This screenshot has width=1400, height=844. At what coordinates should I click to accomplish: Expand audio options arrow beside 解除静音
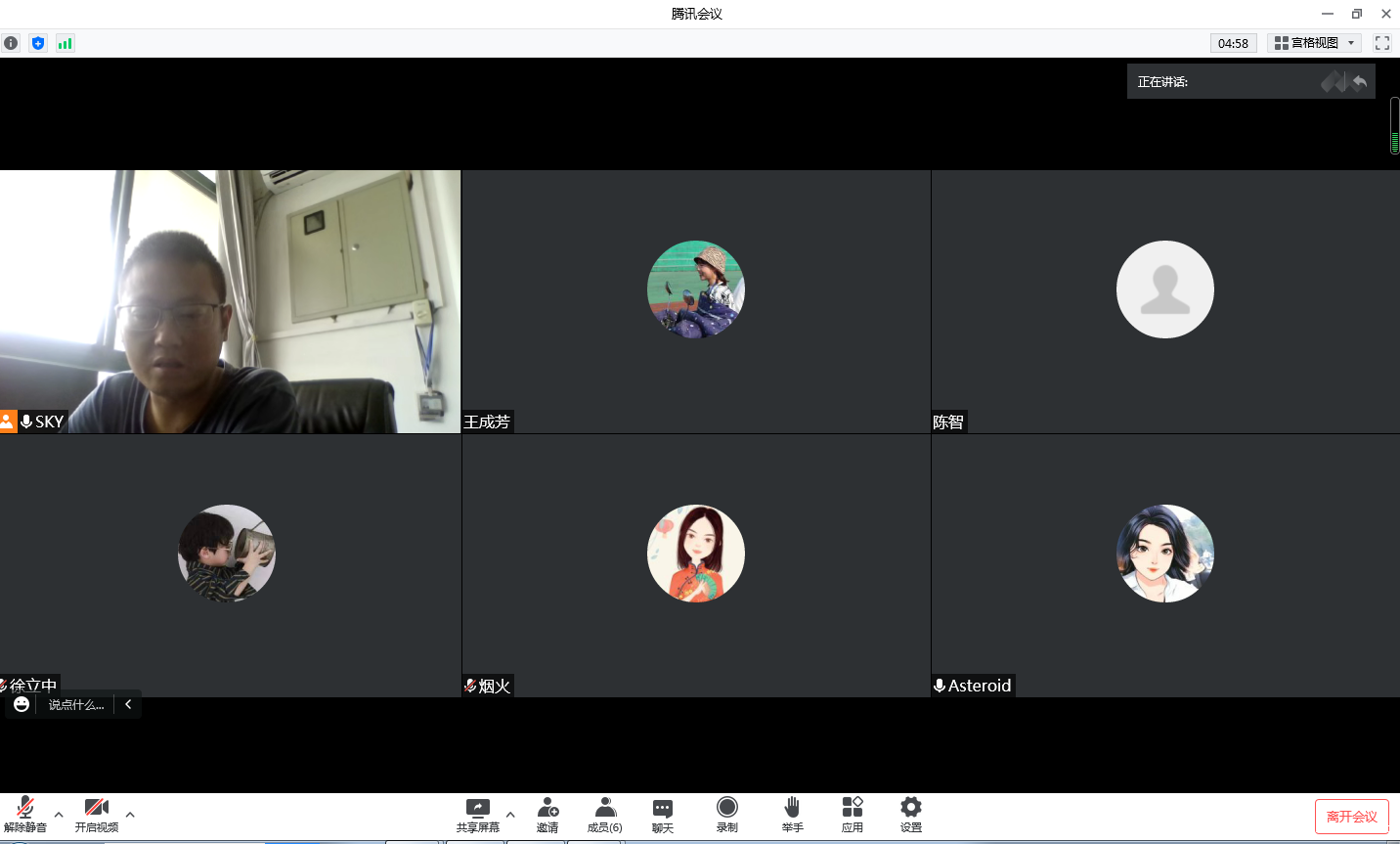click(x=59, y=814)
